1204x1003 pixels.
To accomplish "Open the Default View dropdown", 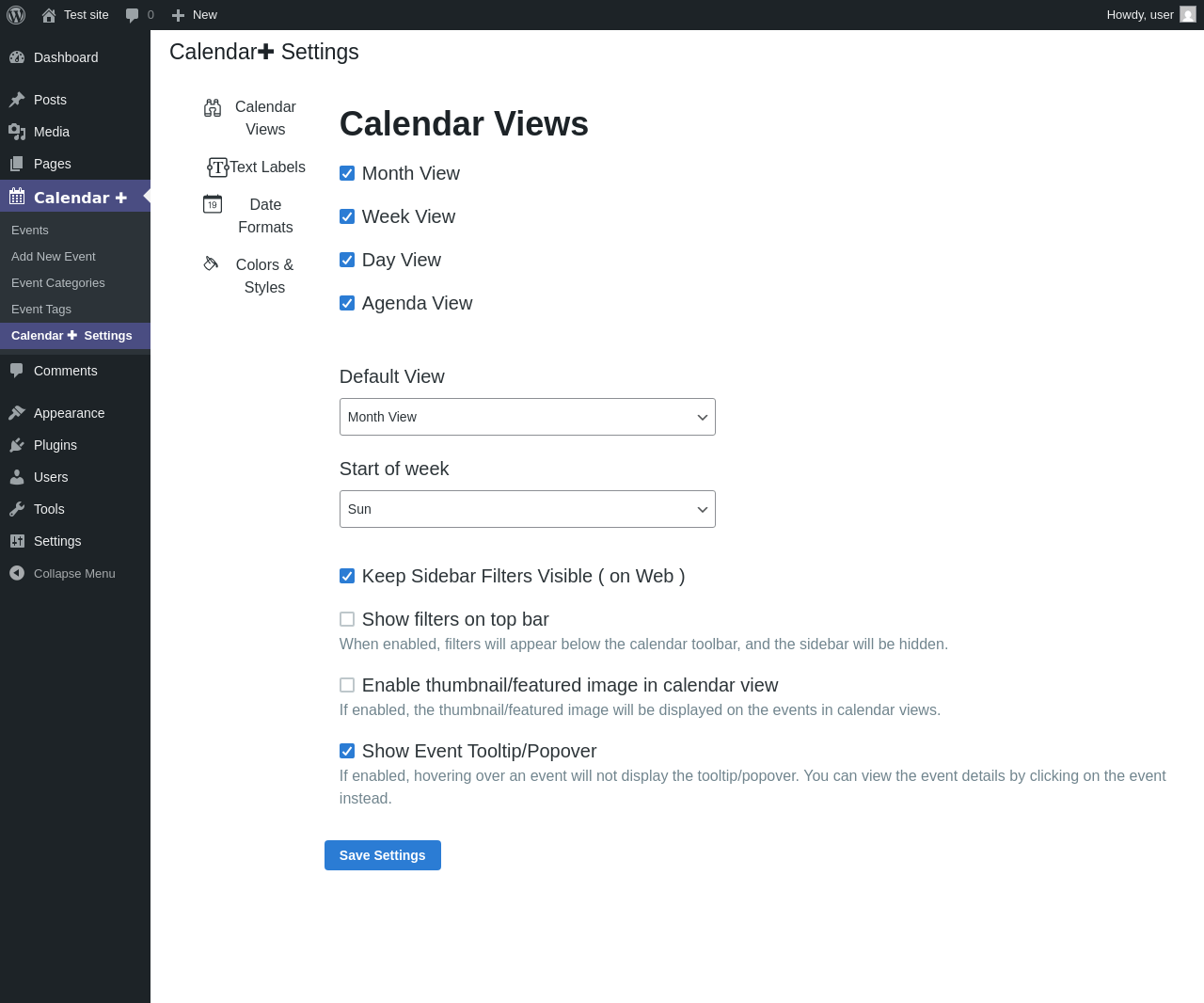I will [528, 417].
